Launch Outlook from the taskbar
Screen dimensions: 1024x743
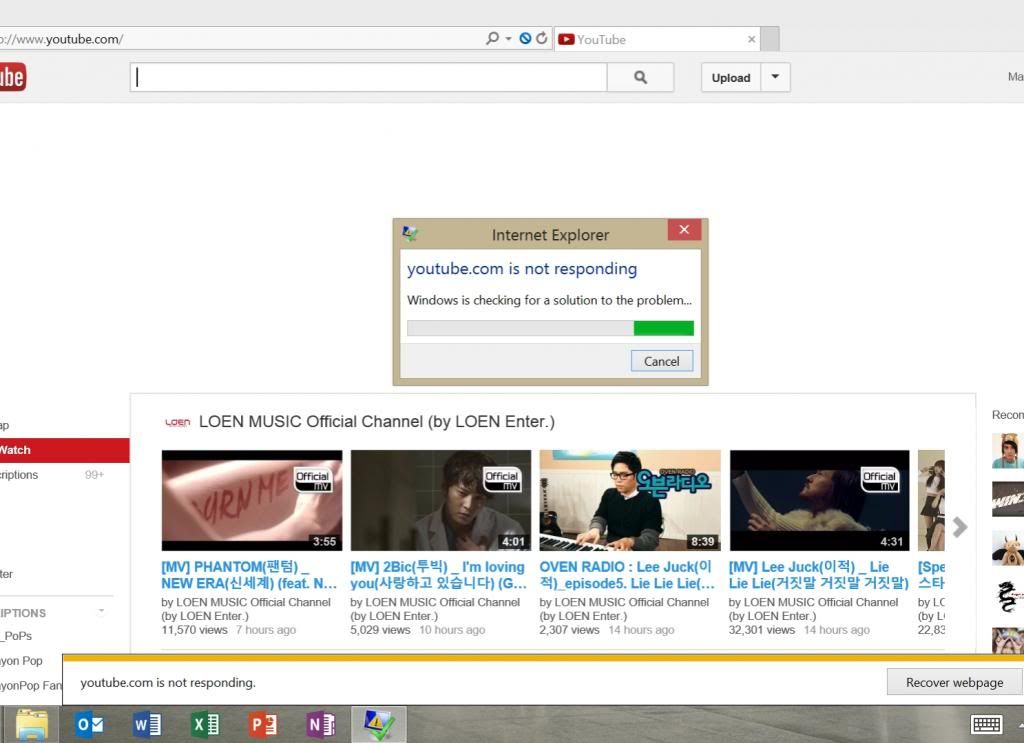[x=89, y=725]
